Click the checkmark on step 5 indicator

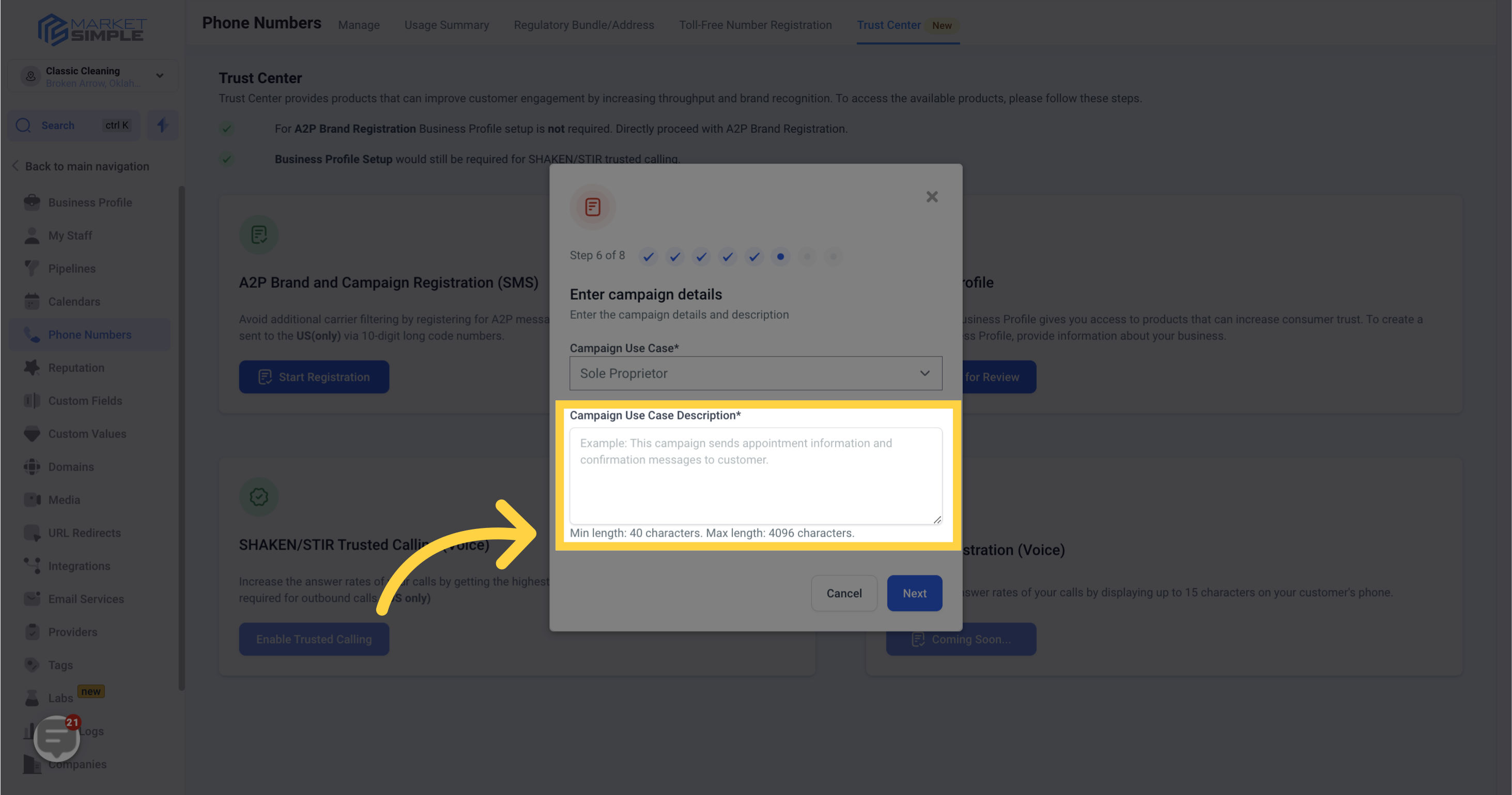[753, 257]
